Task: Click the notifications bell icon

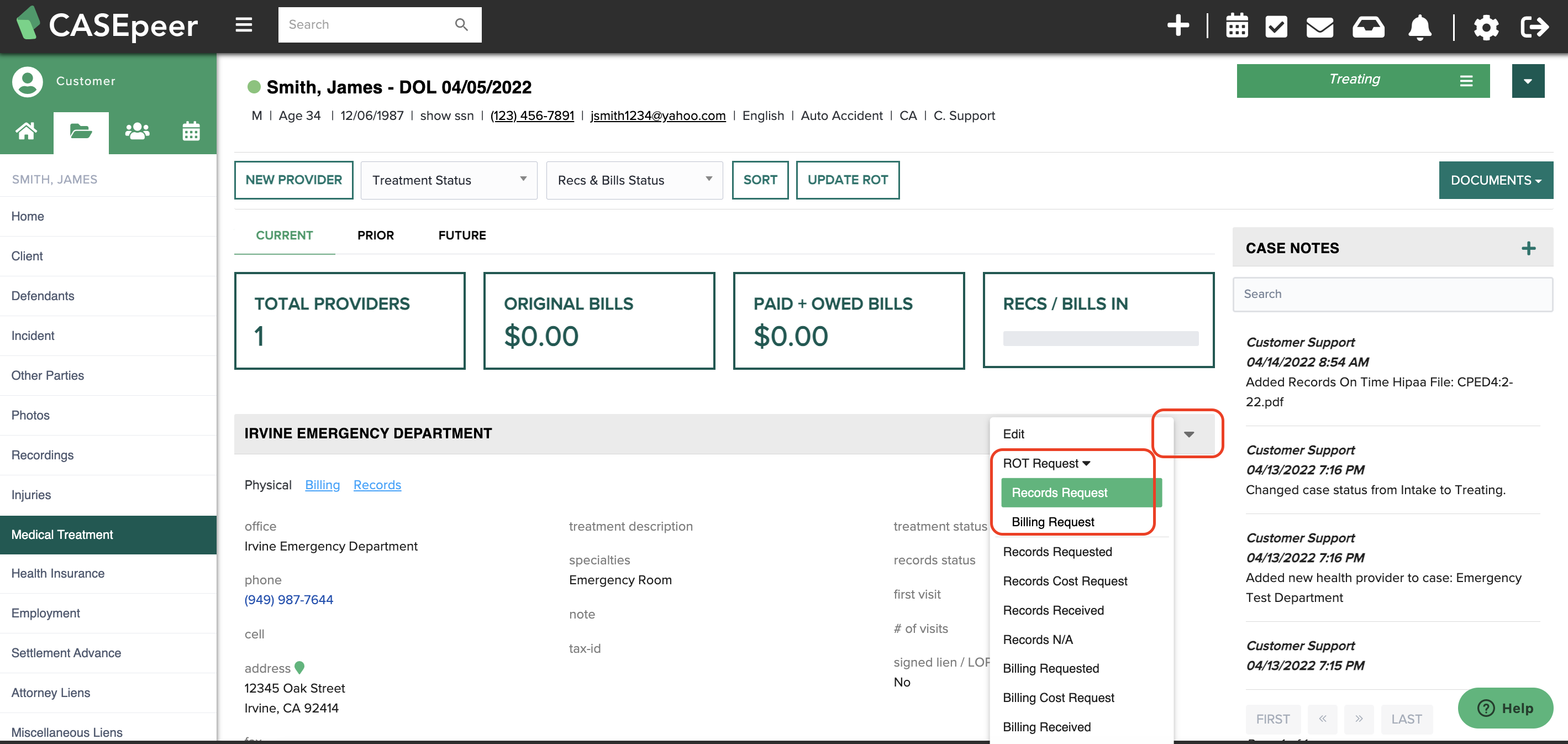Action: click(x=1419, y=27)
